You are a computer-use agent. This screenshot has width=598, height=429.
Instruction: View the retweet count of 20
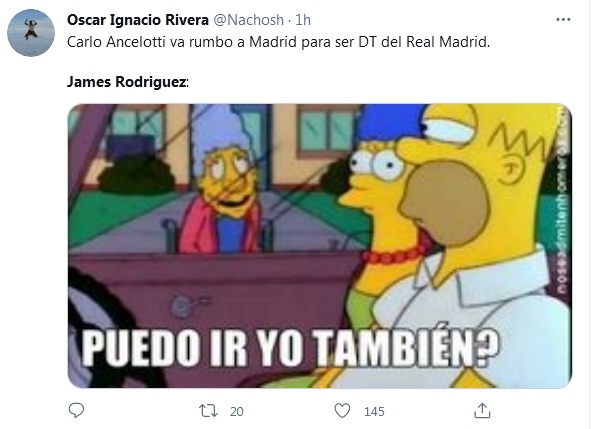point(236,411)
